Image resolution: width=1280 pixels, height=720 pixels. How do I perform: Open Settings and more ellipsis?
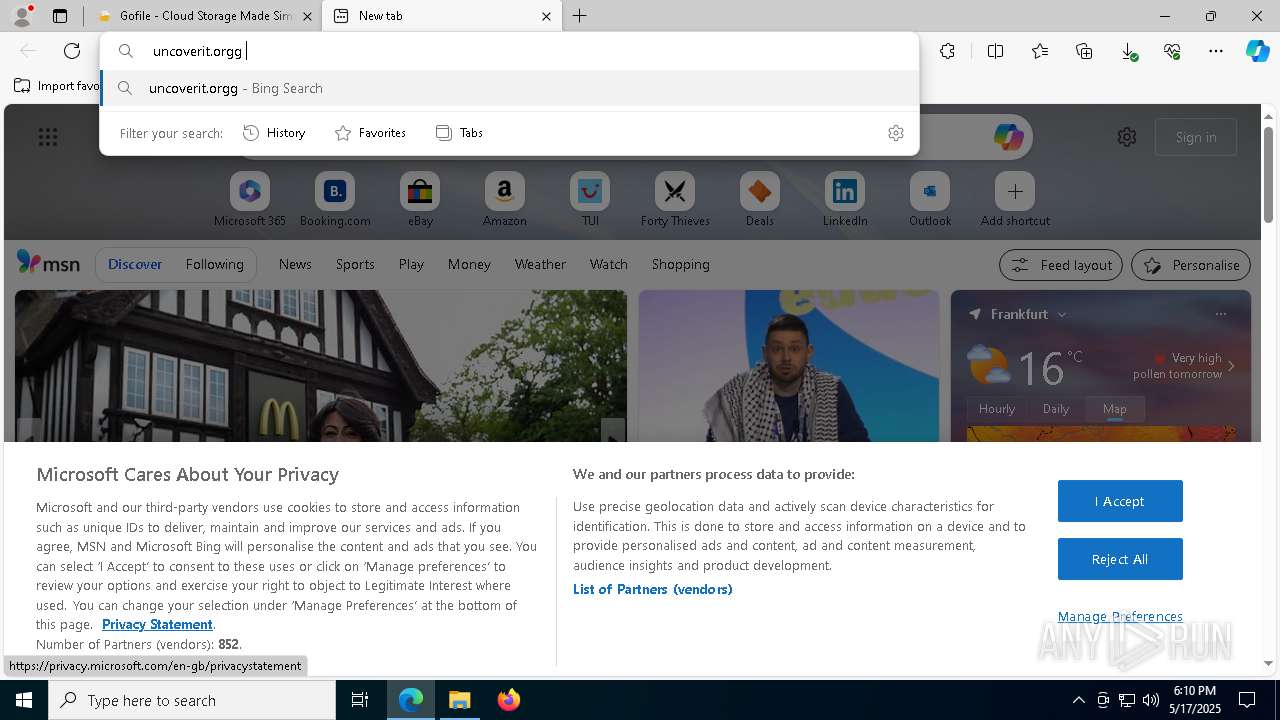1216,51
